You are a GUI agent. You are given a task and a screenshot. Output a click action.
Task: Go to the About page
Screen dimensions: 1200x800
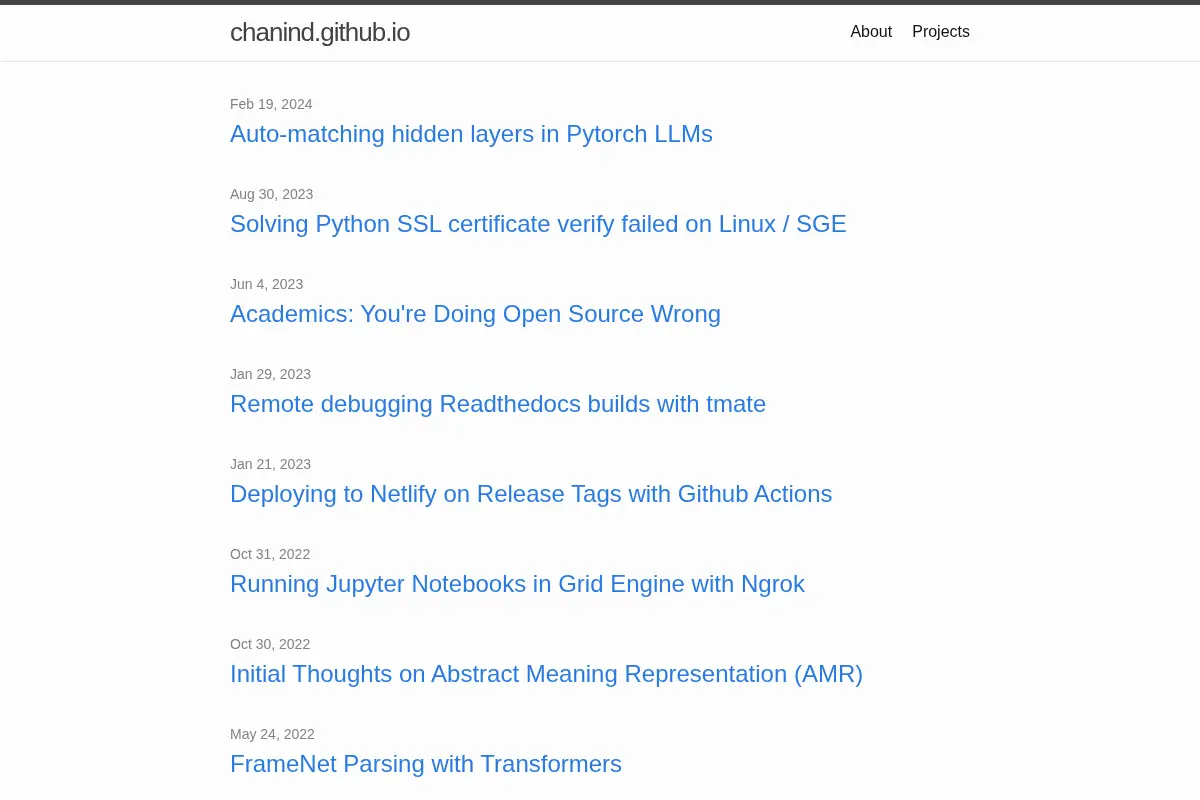(871, 32)
